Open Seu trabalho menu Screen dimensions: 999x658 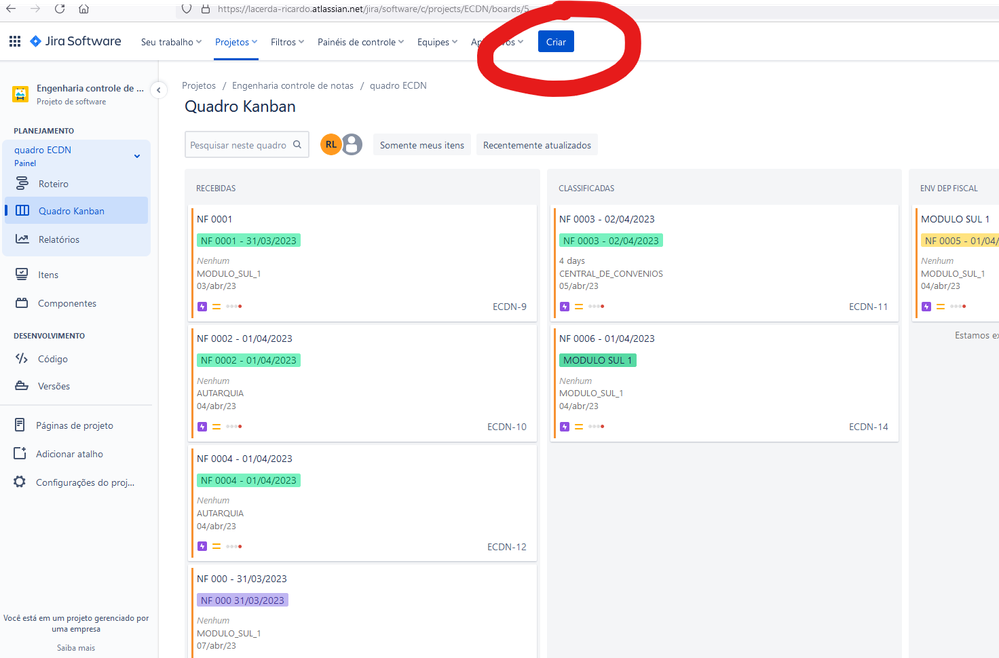click(x=171, y=42)
